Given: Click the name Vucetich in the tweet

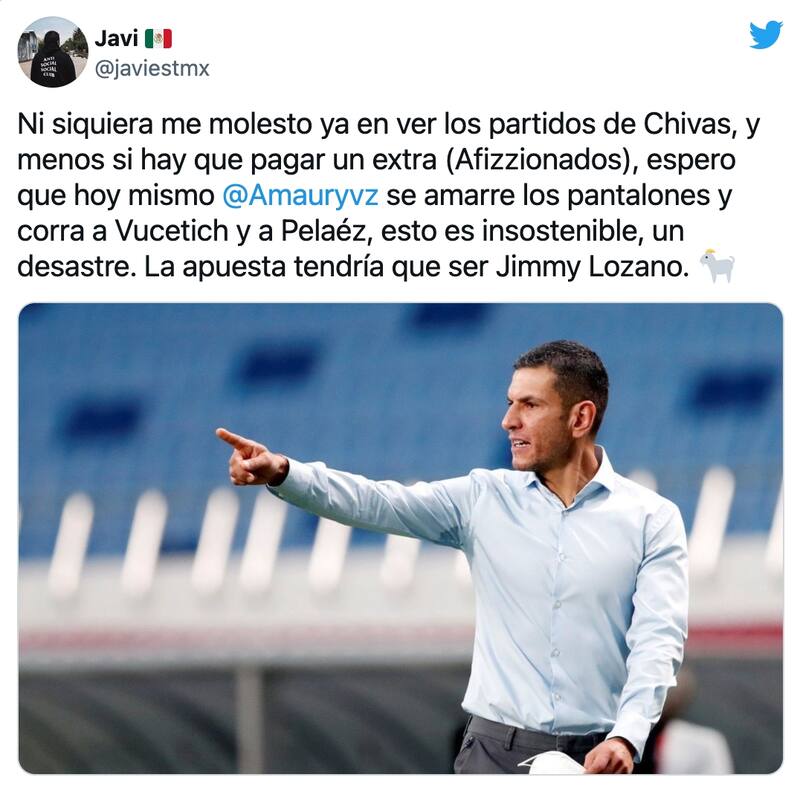Looking at the screenshot, I should pos(172,231).
